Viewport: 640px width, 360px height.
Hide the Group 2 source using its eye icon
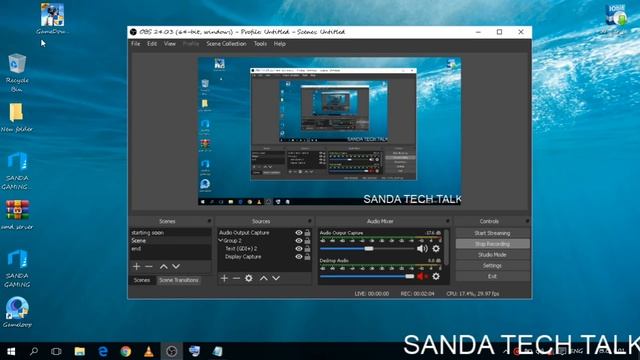coord(299,241)
